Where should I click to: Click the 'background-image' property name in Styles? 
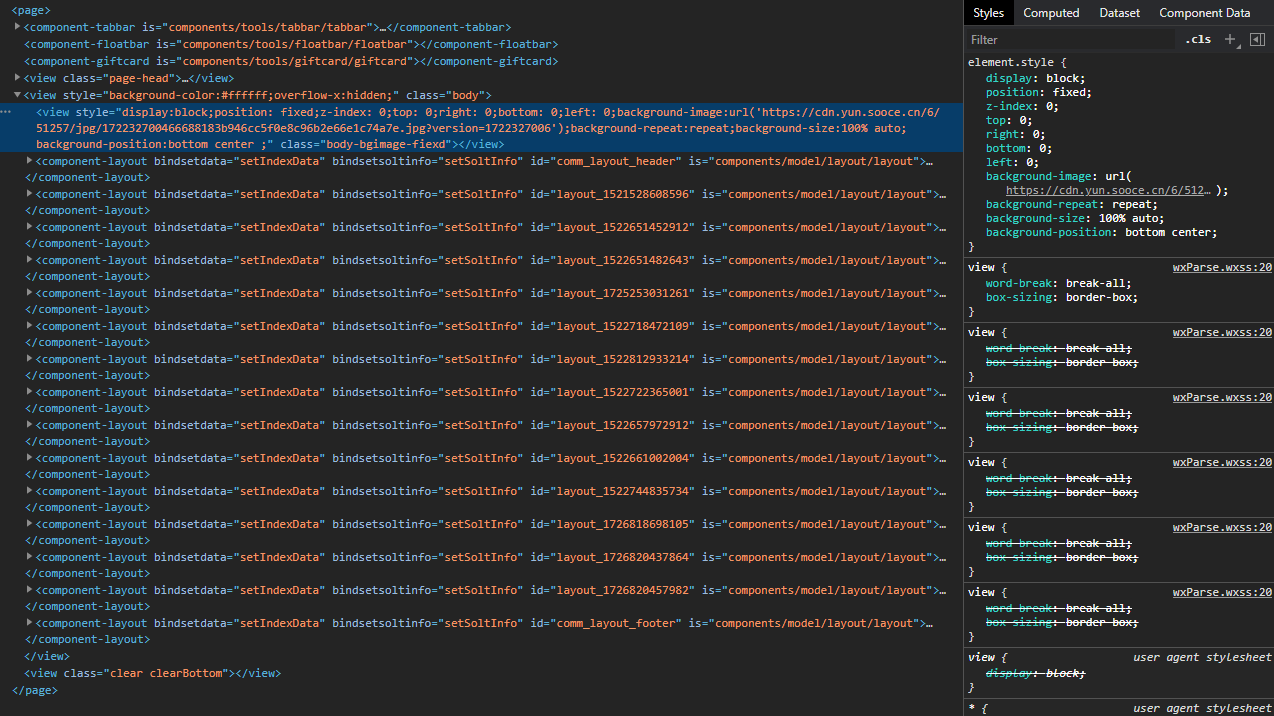click(x=1038, y=176)
